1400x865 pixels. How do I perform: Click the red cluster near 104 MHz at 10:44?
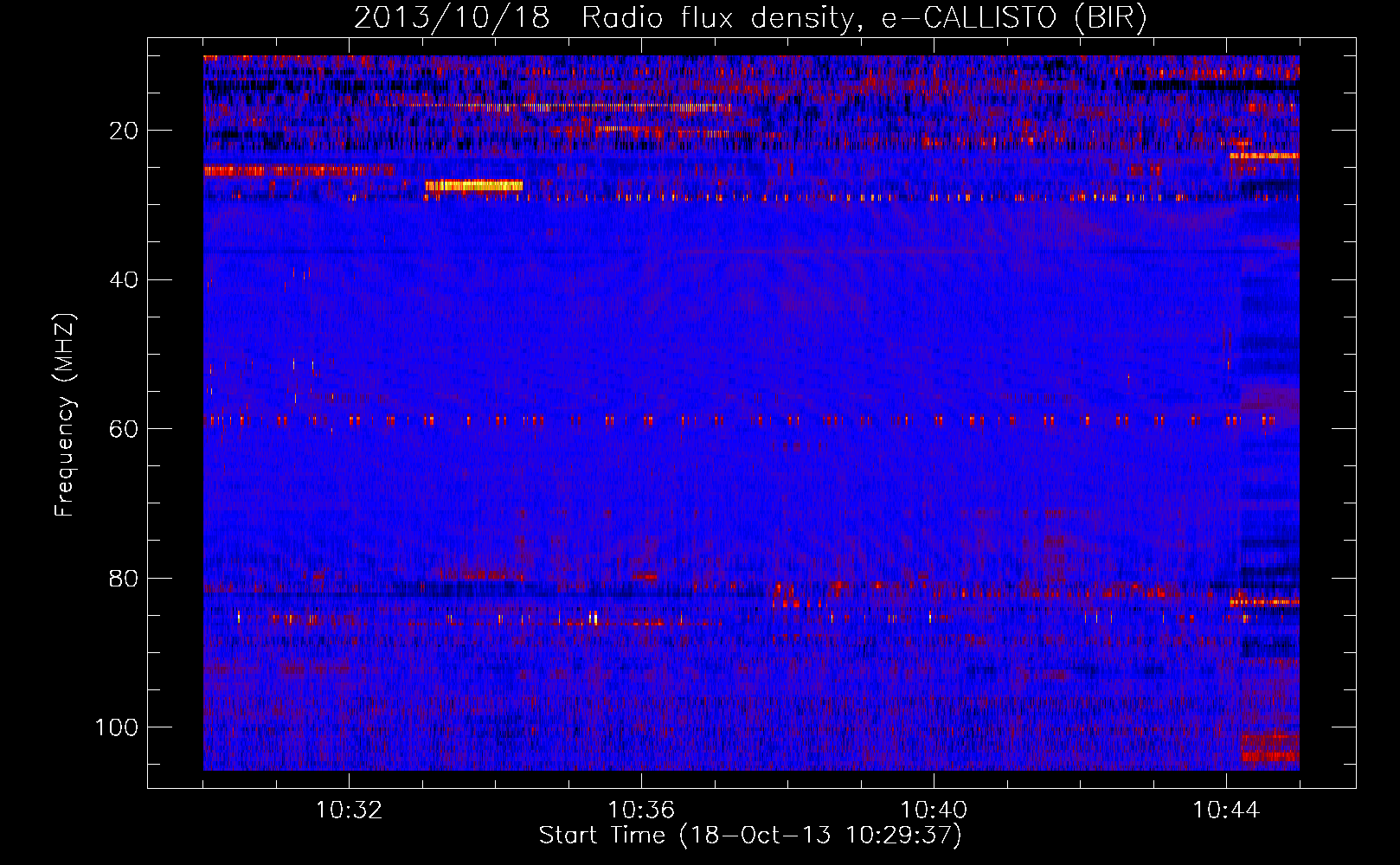coord(1270,748)
